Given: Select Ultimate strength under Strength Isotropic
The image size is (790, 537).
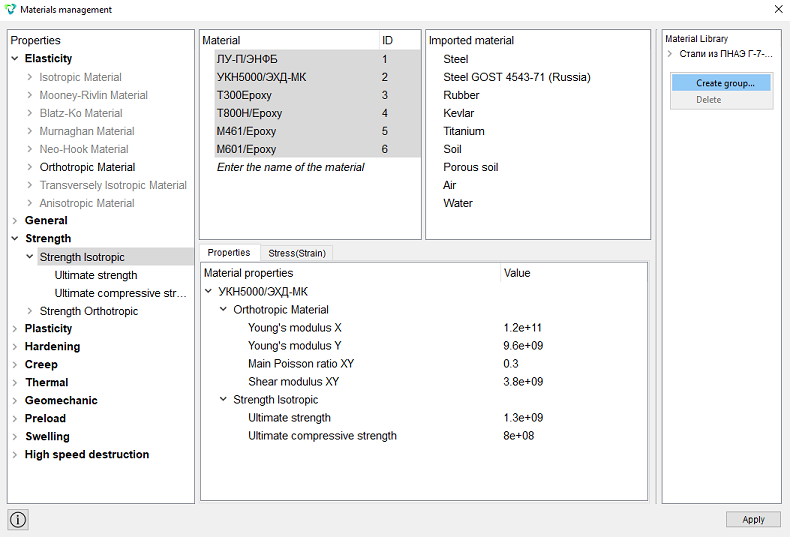Looking at the screenshot, I should [96, 275].
